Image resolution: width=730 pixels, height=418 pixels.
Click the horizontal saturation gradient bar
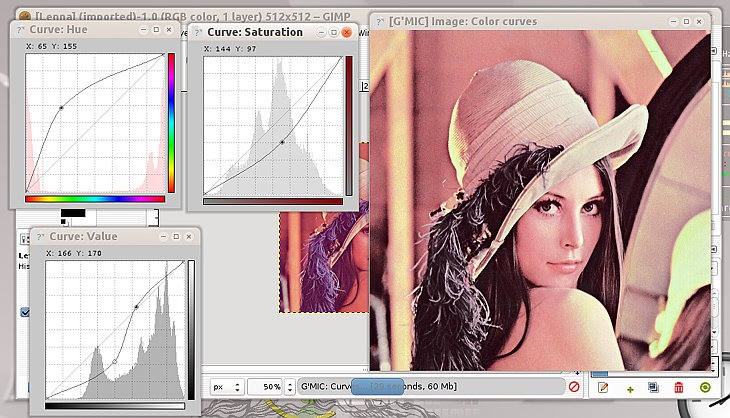pyautogui.click(x=273, y=202)
